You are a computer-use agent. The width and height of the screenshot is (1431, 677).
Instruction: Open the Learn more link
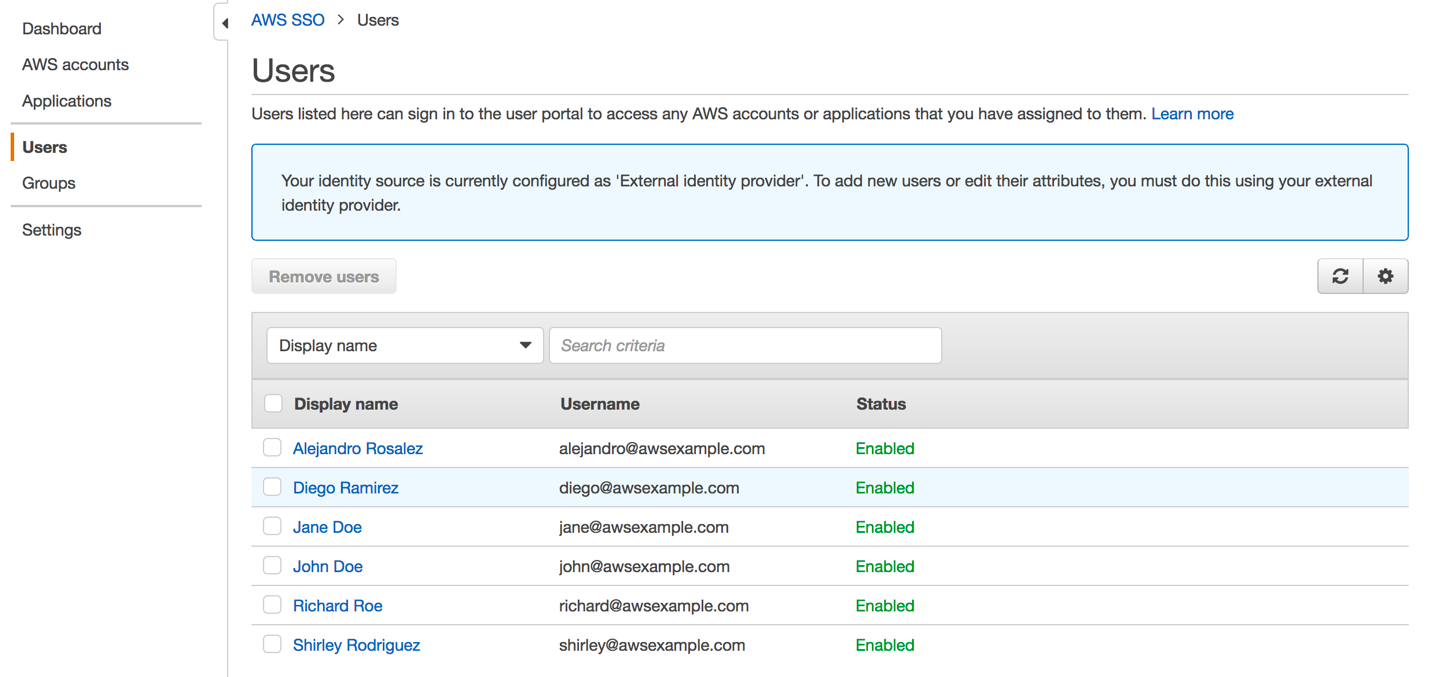[1192, 113]
